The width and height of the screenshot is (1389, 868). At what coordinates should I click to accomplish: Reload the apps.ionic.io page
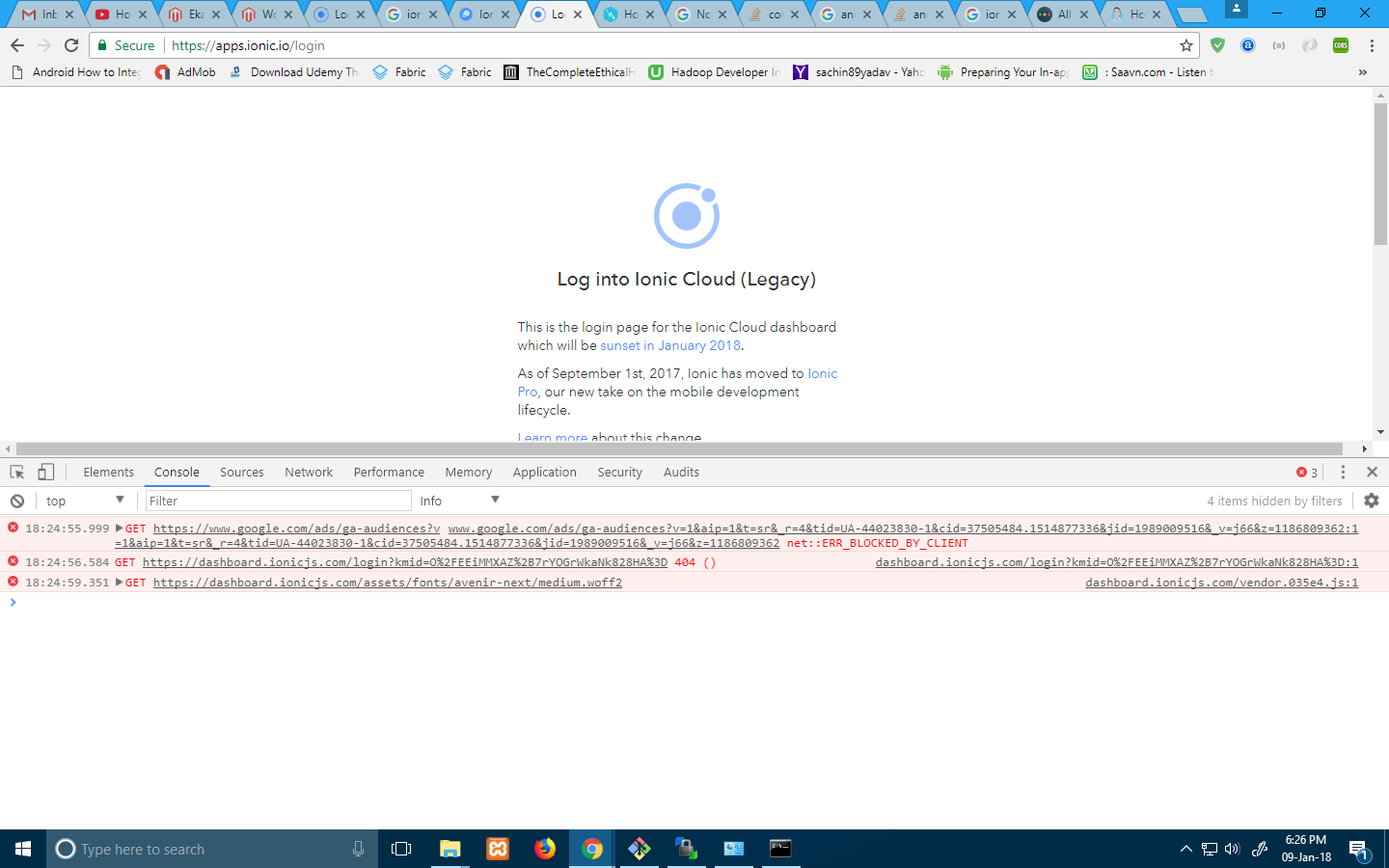click(x=71, y=45)
